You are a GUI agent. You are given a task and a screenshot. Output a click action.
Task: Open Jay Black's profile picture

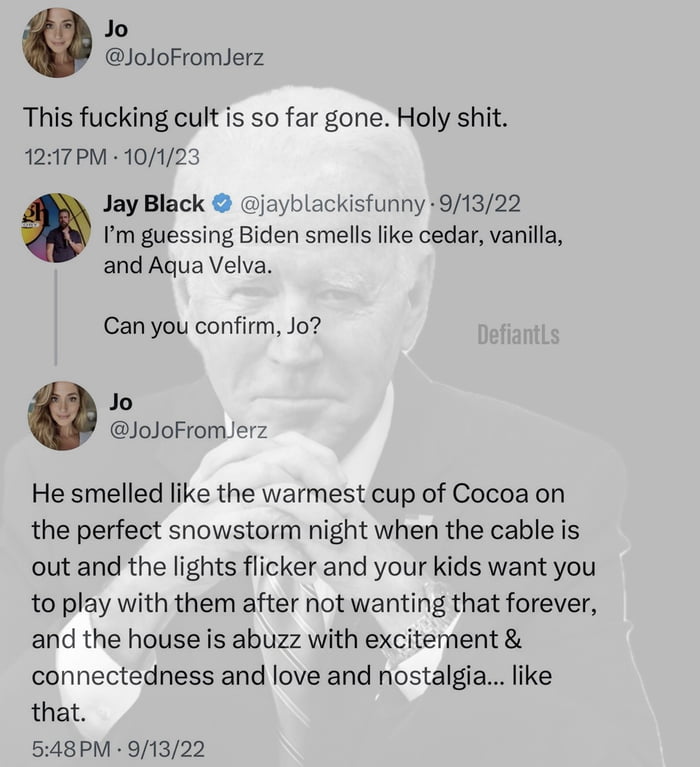click(57, 228)
